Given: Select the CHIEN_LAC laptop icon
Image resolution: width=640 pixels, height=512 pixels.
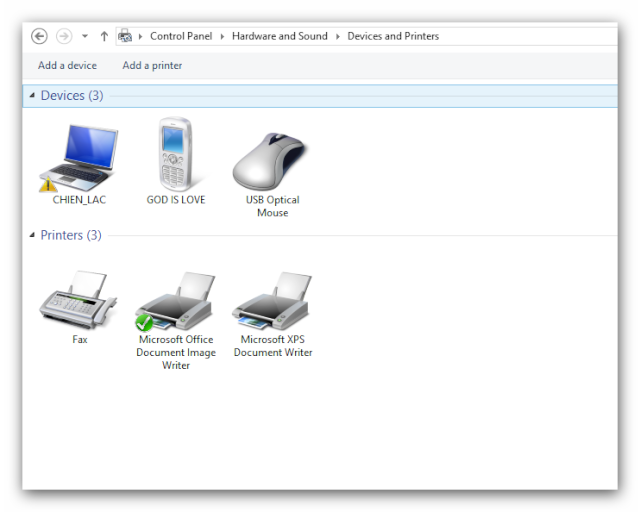Looking at the screenshot, I should pyautogui.click(x=79, y=158).
